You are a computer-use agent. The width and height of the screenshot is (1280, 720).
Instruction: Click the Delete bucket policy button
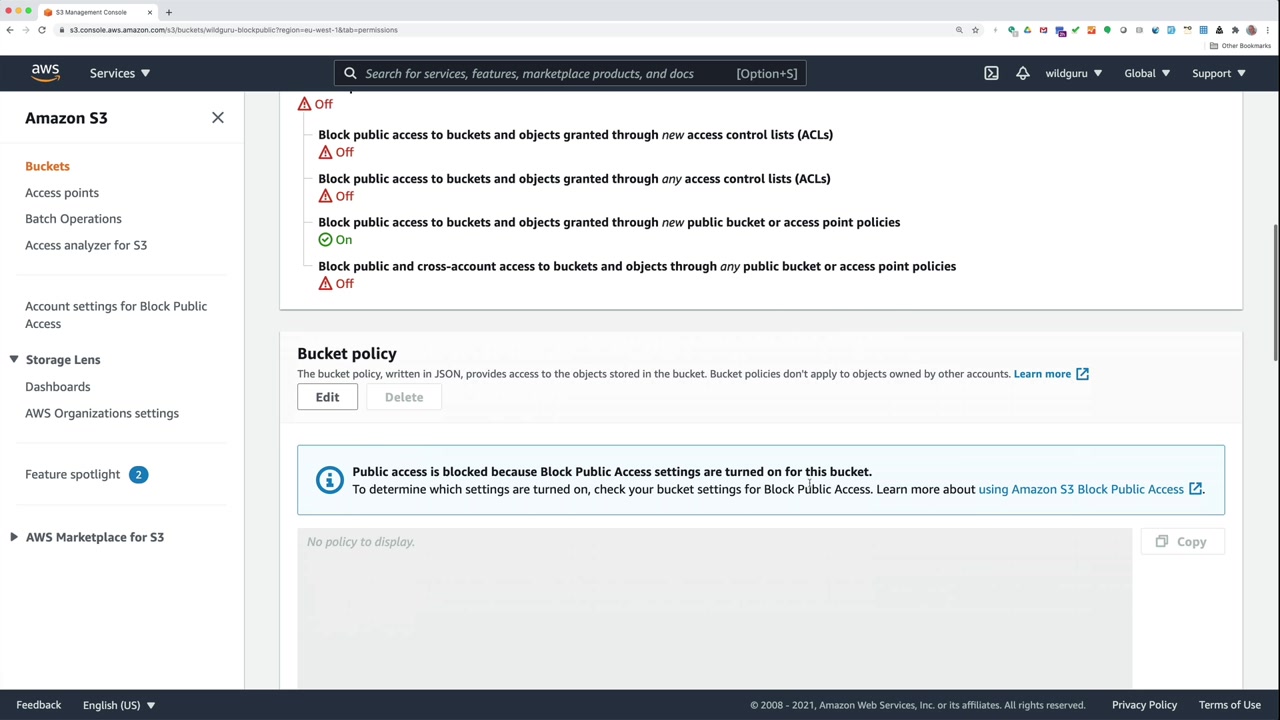point(404,397)
